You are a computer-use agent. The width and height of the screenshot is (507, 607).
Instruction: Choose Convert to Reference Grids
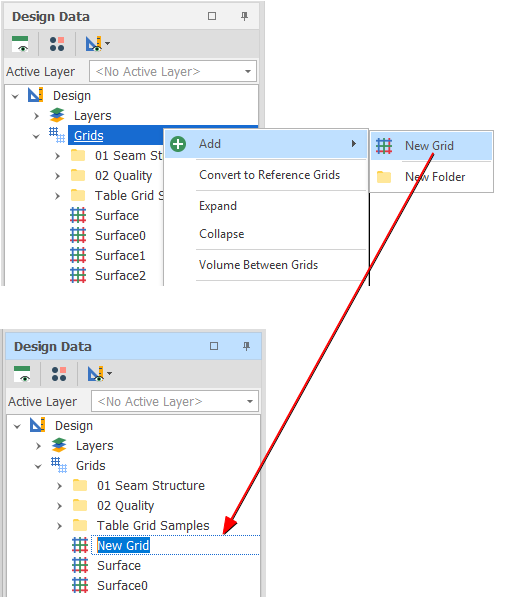269,175
